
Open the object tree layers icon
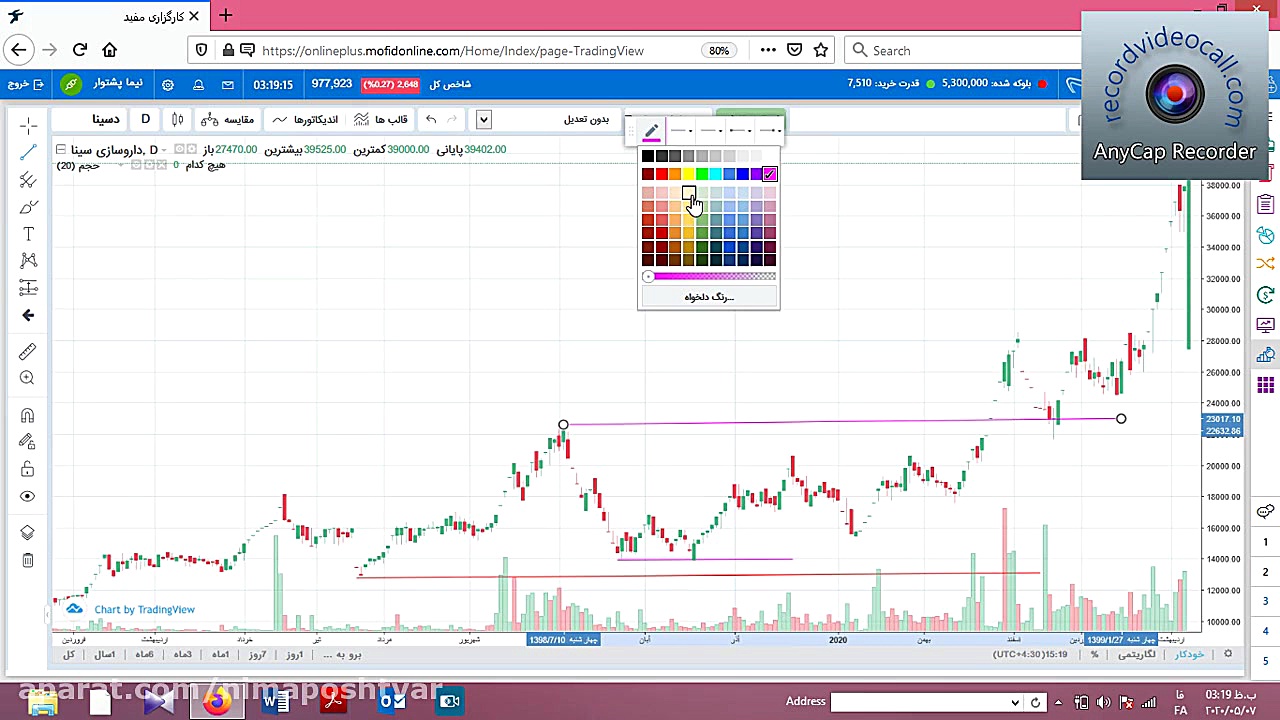click(x=28, y=533)
